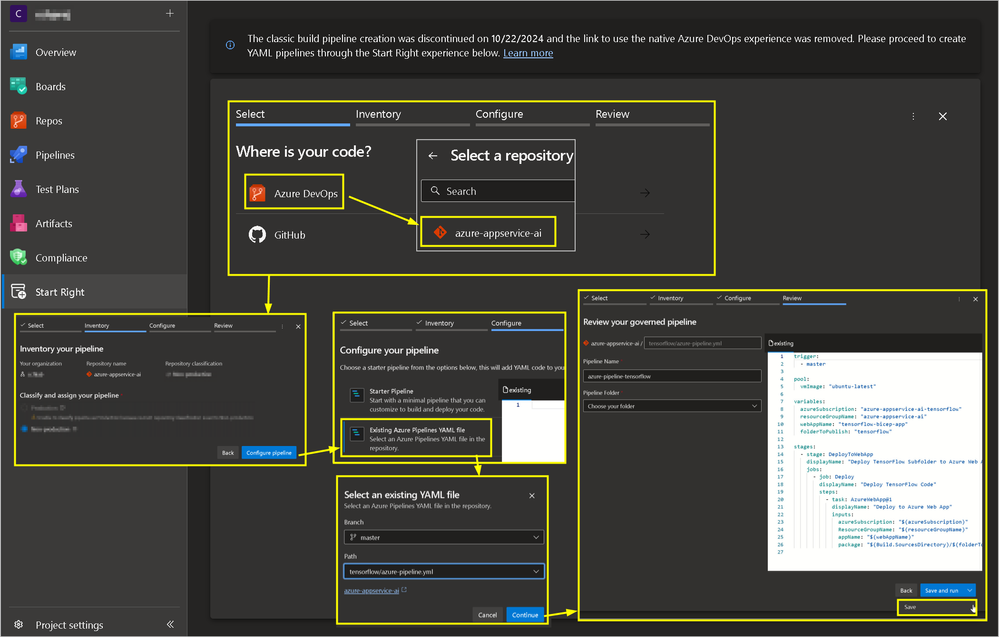The width and height of the screenshot is (999, 637).
Task: Click the Artifacts icon in the sidebar
Action: [x=18, y=224]
